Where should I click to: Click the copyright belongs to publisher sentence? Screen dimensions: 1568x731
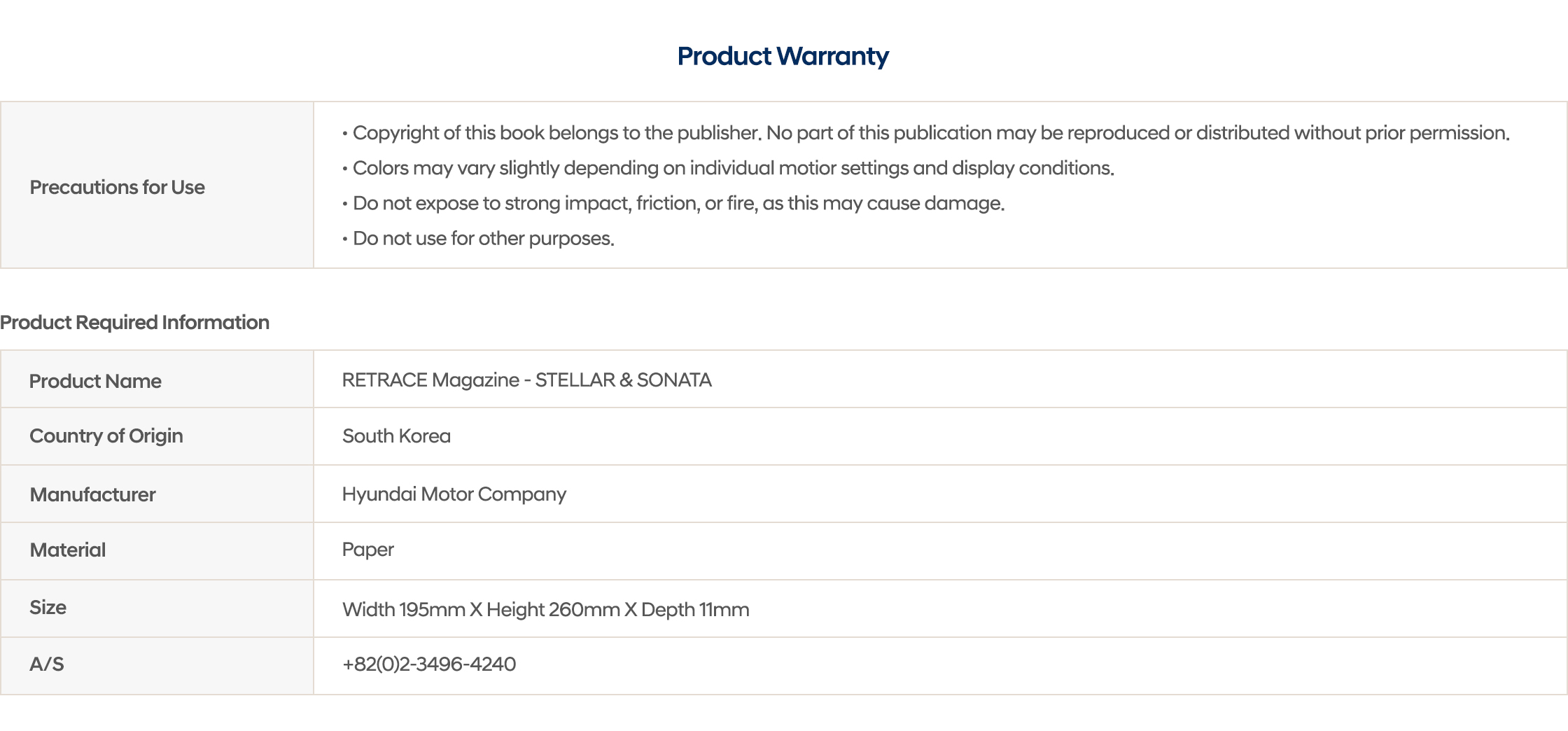point(556,132)
